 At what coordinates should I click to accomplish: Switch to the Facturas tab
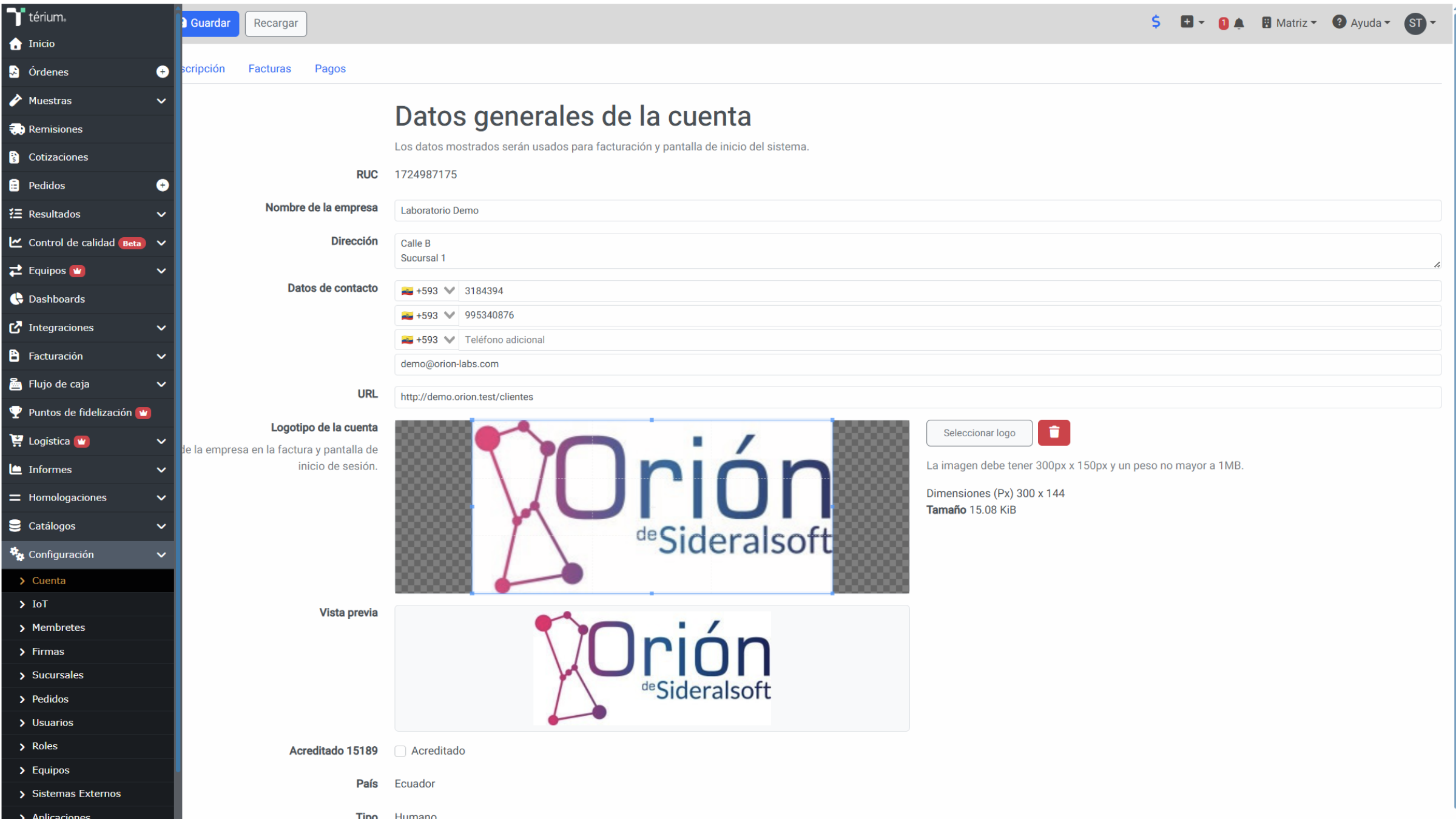(x=269, y=69)
